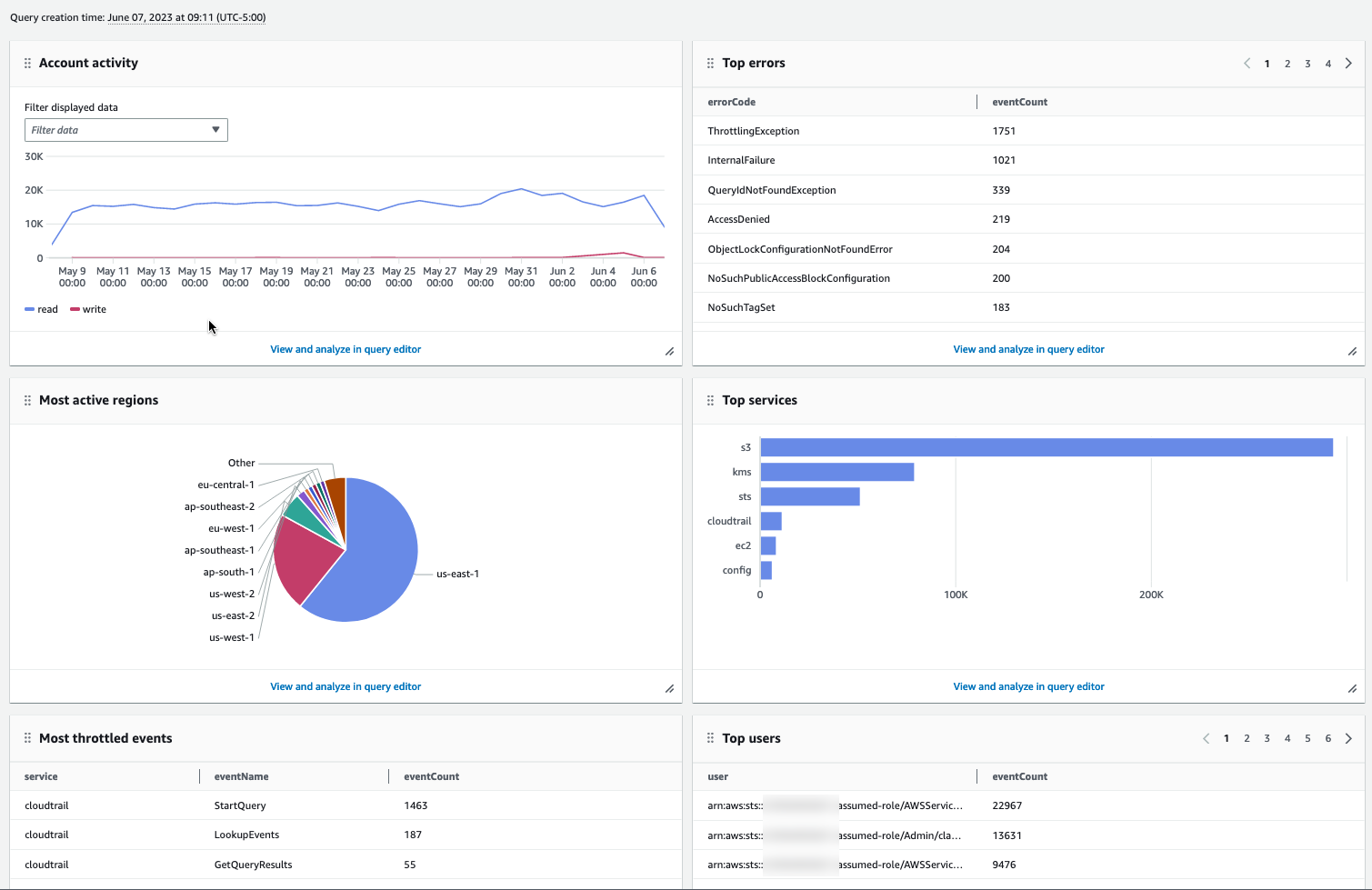Go to page 2 of Top errors
The width and height of the screenshot is (1372, 890).
click(x=1287, y=64)
